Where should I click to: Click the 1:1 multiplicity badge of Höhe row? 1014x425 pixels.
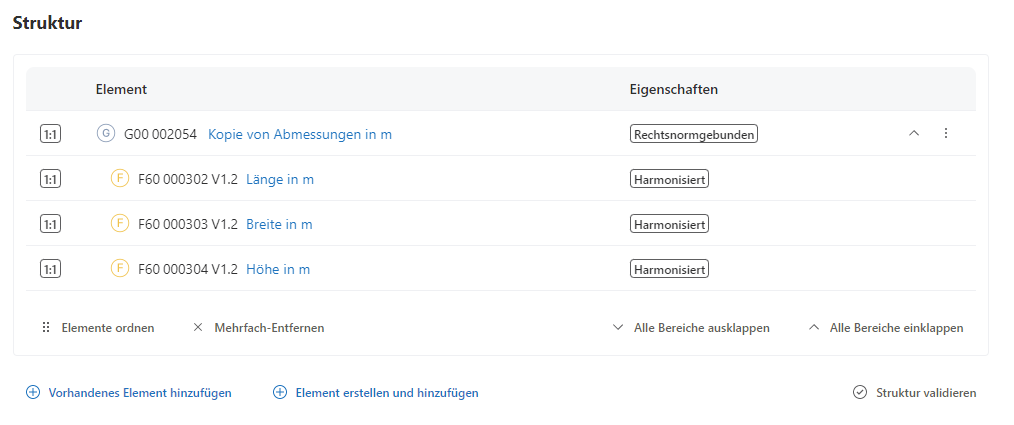click(50, 269)
